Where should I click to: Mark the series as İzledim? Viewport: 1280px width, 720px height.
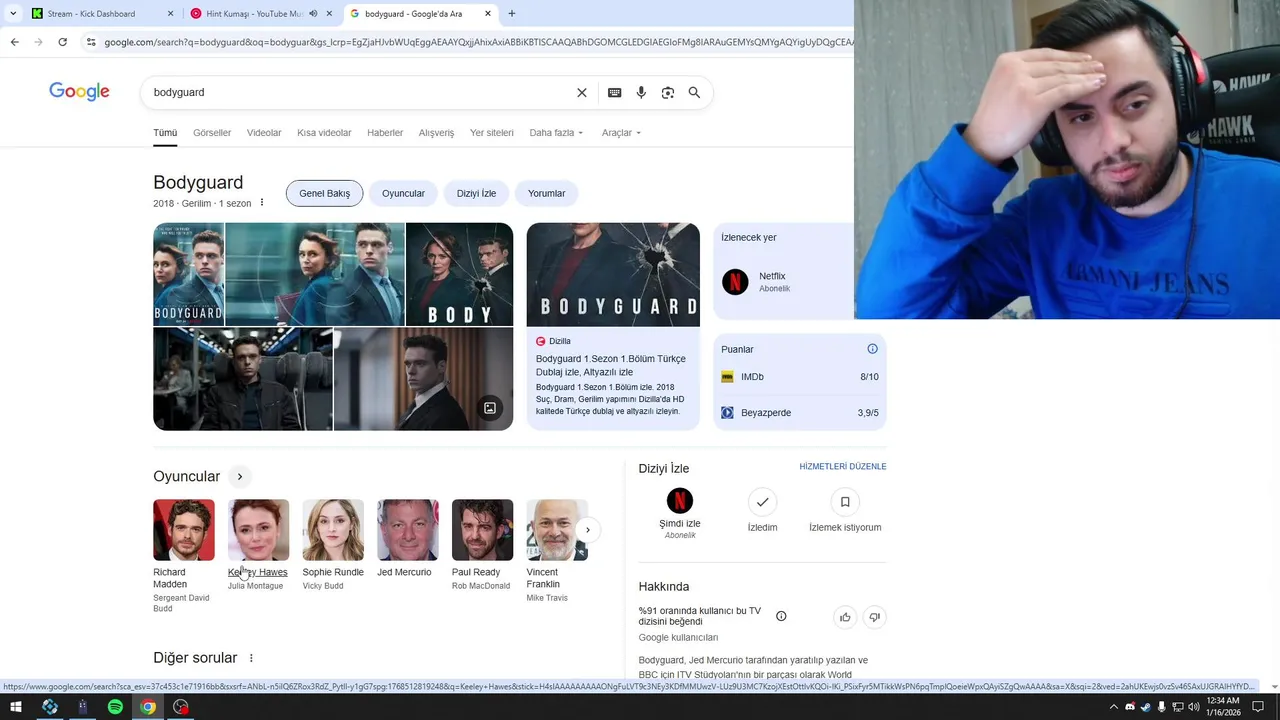pos(762,502)
